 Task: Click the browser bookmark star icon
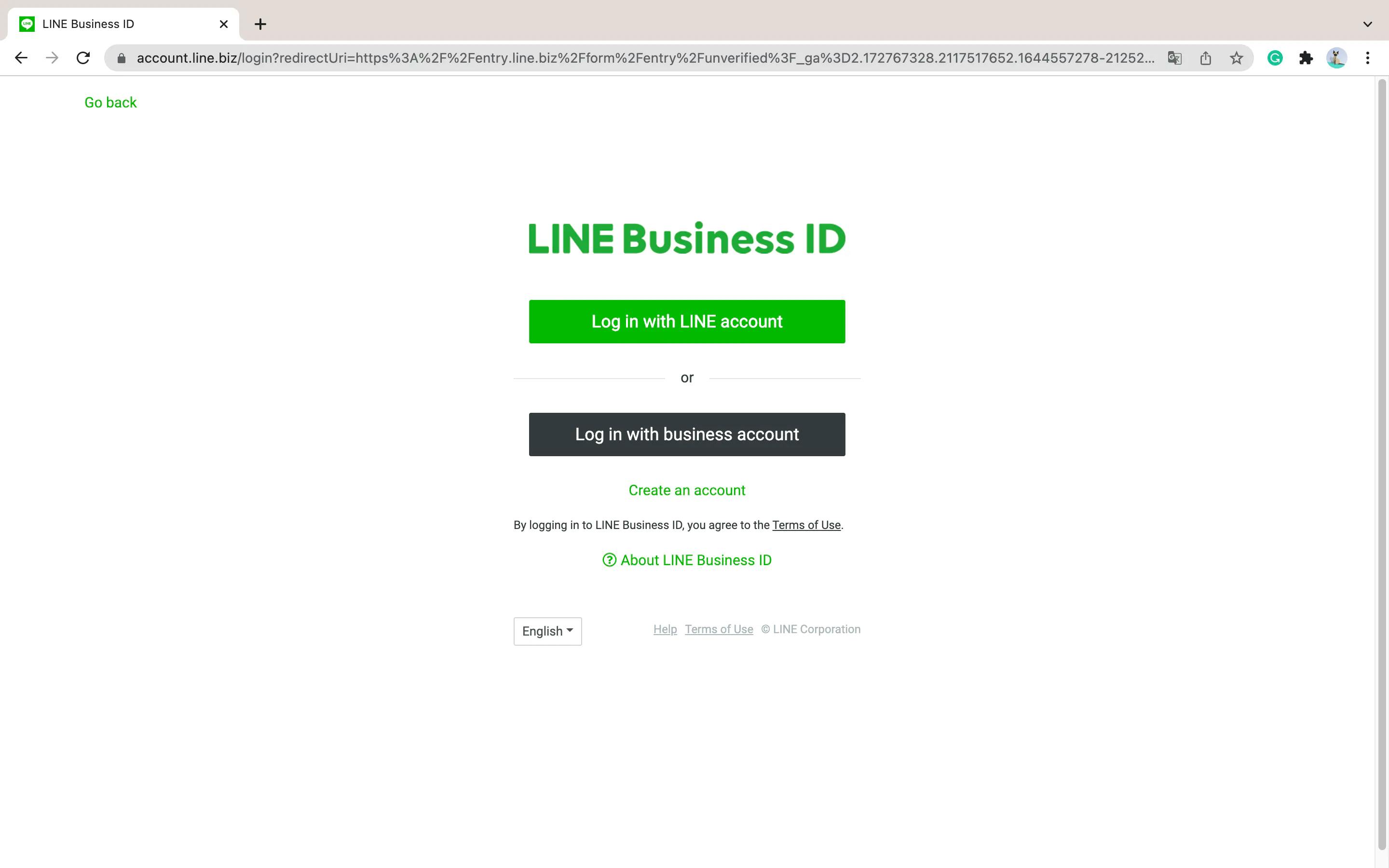[1237, 58]
